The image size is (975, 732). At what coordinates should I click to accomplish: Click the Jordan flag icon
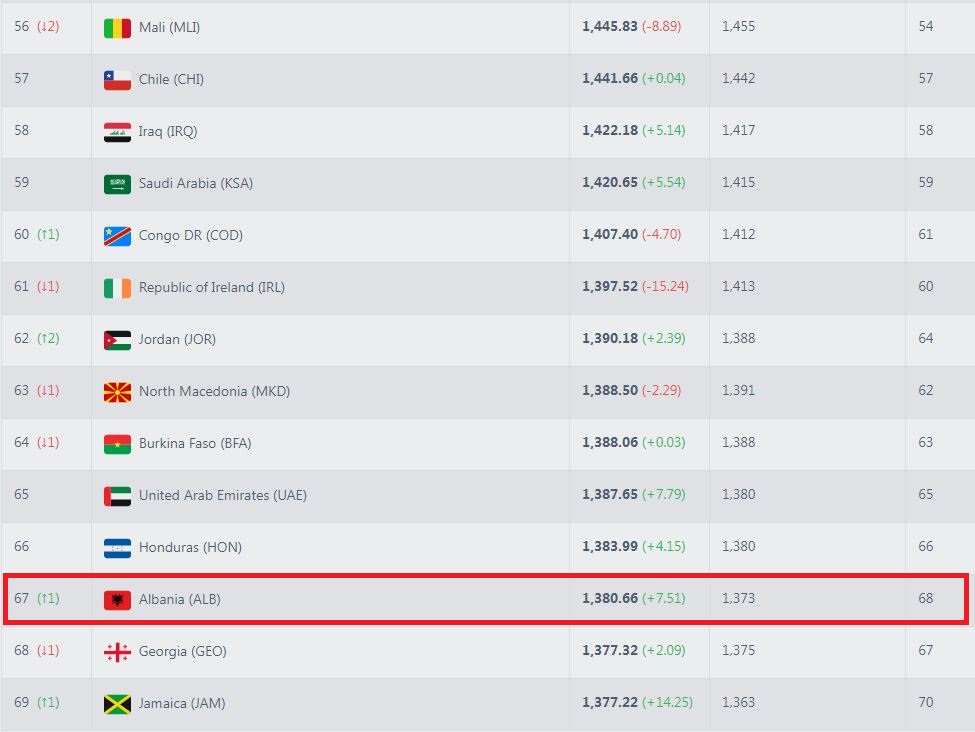point(117,340)
